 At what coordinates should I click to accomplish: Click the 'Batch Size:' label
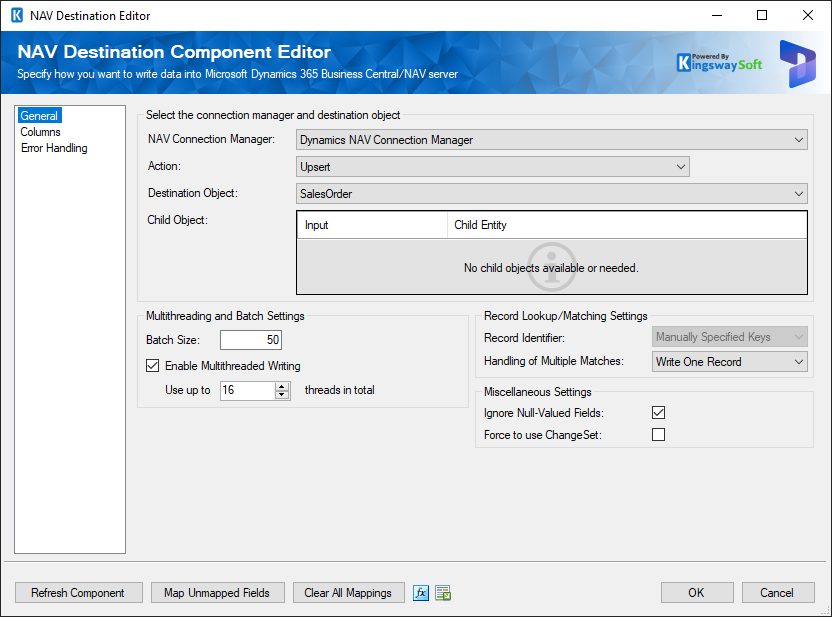tap(173, 340)
